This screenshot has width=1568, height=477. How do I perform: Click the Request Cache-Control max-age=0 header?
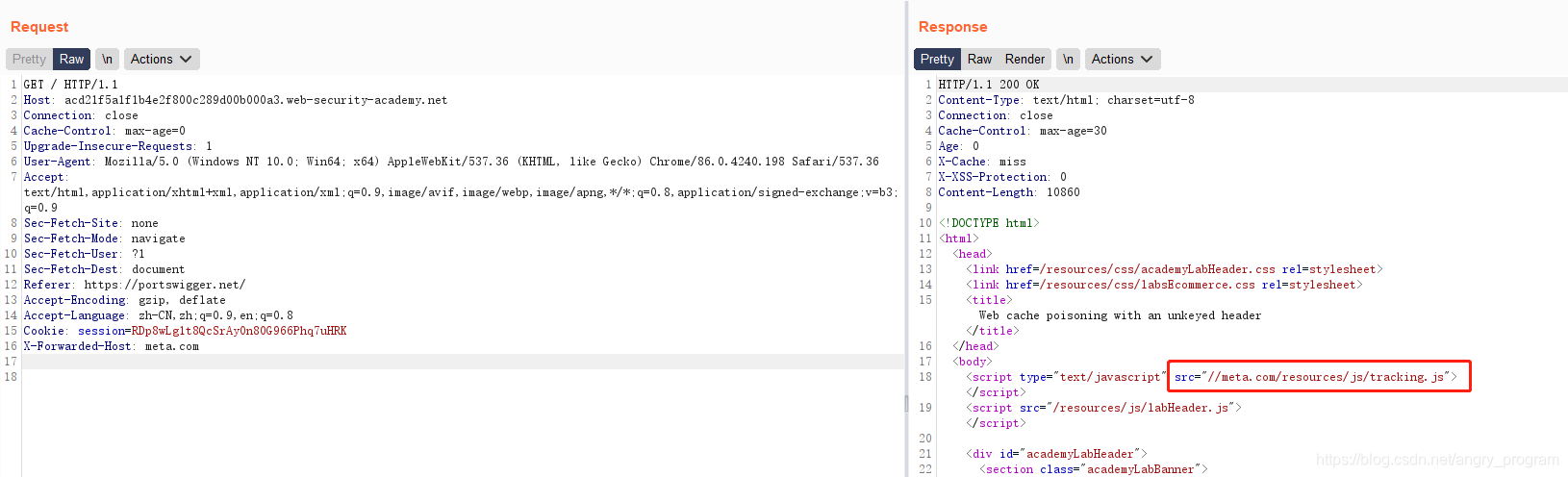[105, 131]
